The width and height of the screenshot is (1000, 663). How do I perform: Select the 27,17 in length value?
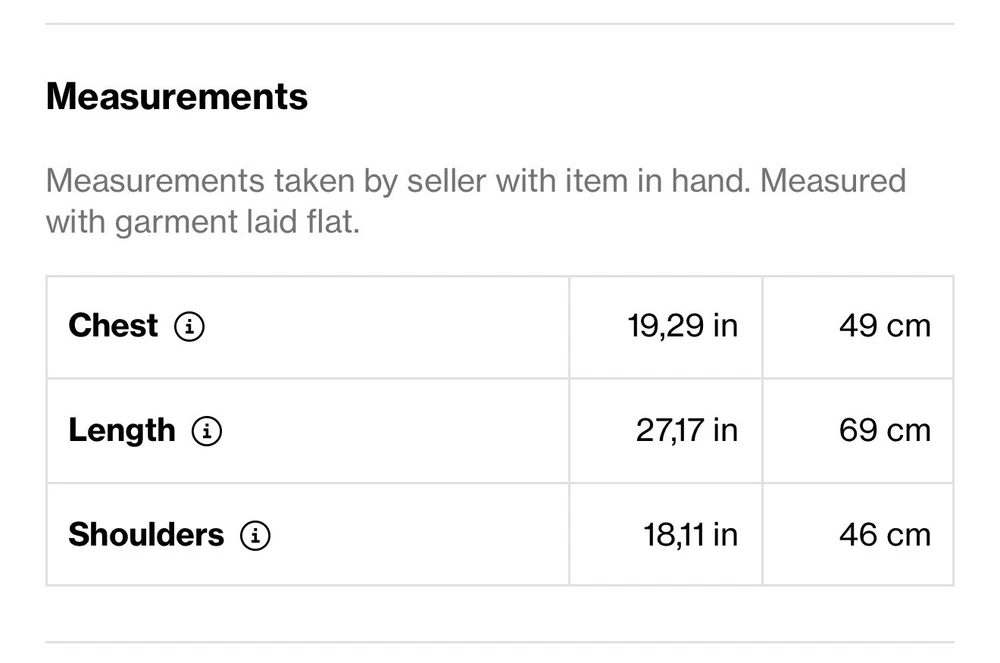click(686, 431)
